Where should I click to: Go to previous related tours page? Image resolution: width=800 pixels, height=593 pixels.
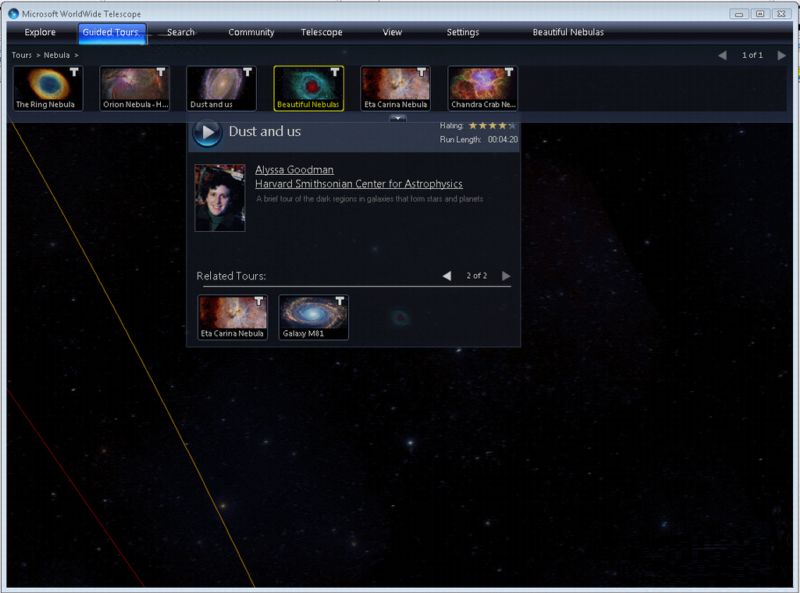click(x=447, y=276)
